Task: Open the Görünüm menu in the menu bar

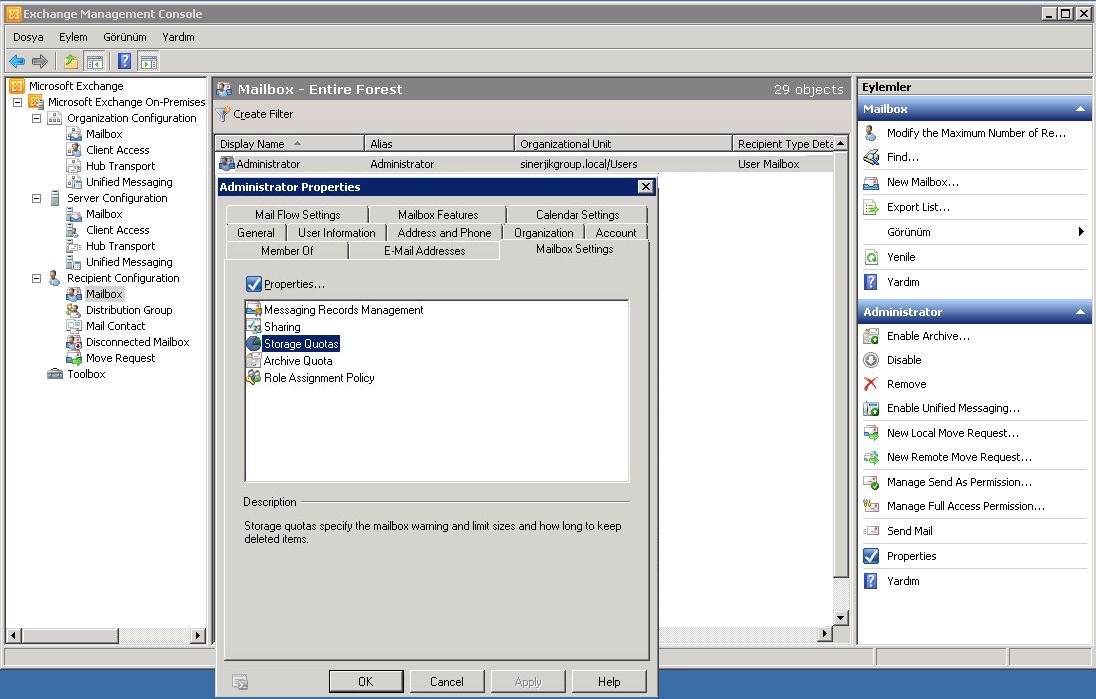Action: pos(125,37)
